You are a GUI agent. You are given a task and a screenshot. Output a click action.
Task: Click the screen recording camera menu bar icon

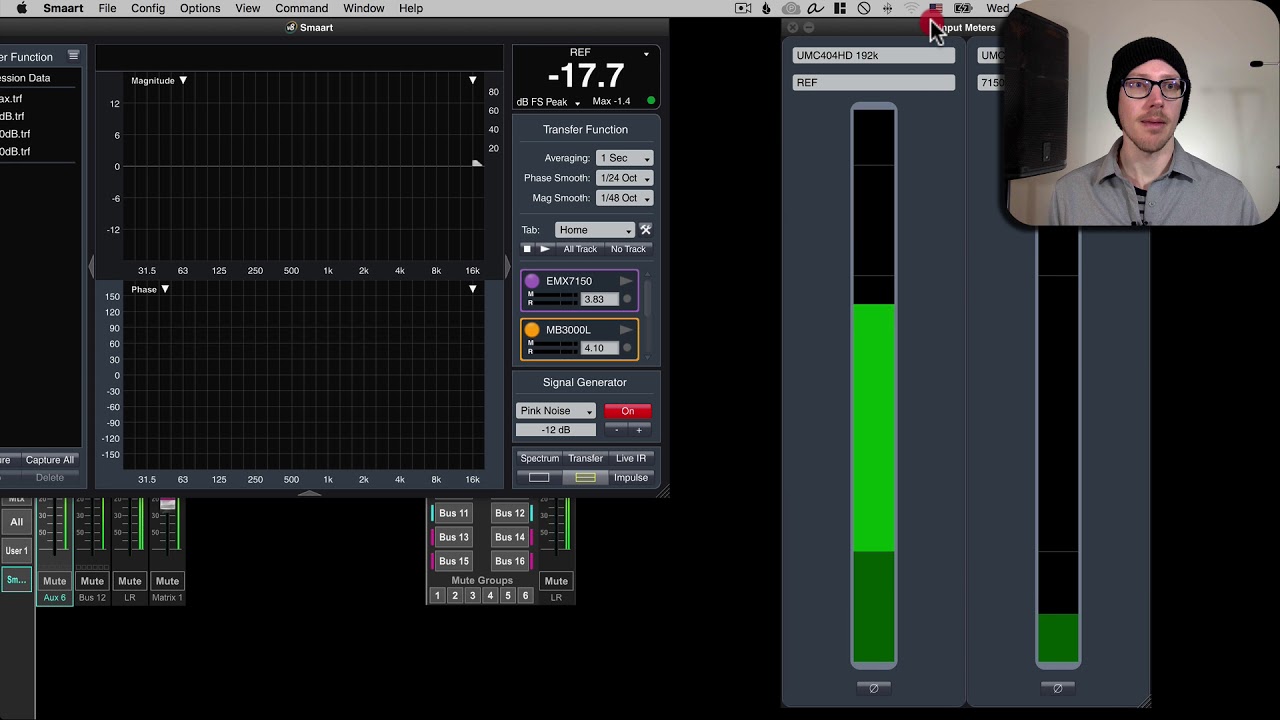point(743,8)
